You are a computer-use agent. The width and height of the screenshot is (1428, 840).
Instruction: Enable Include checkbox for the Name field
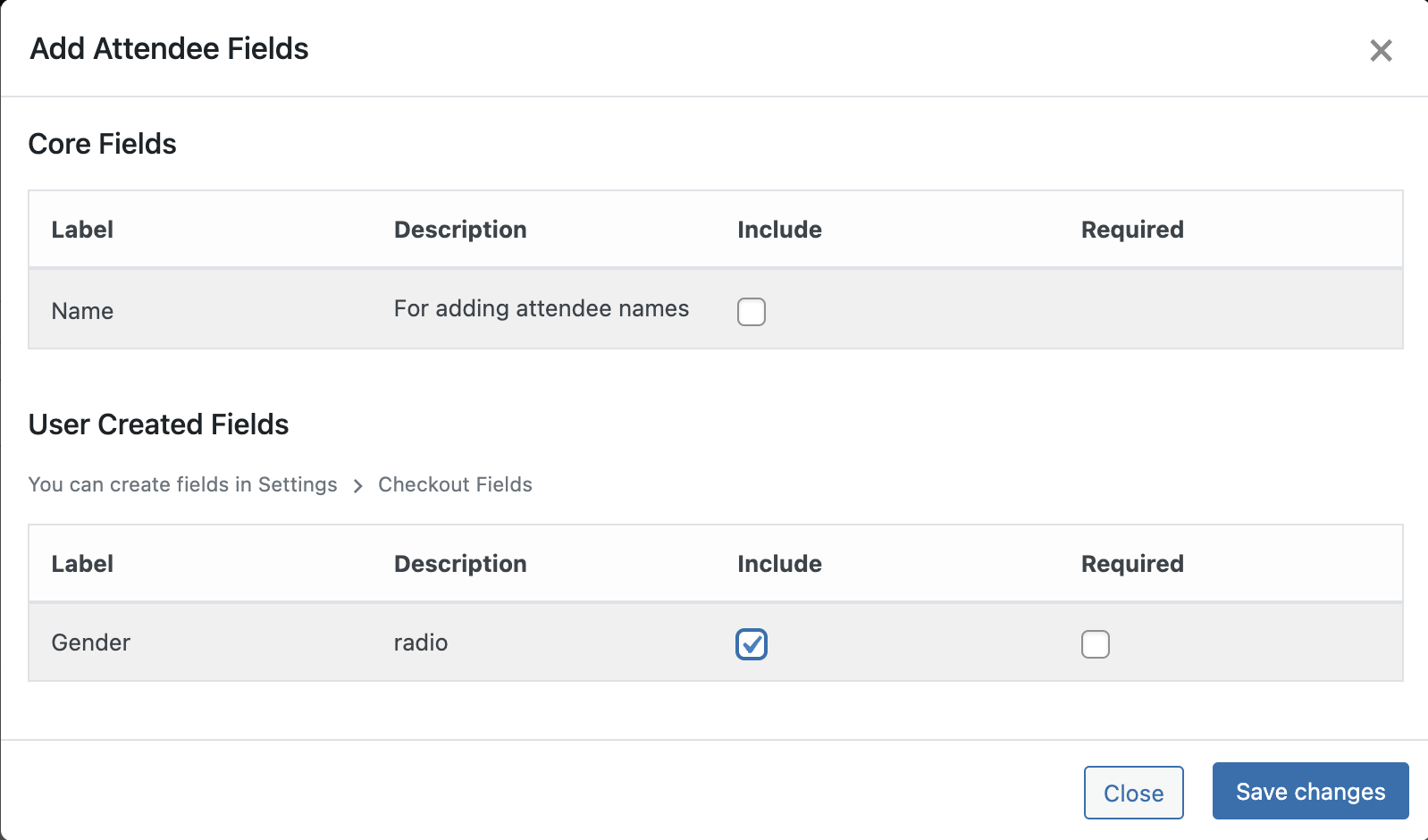pyautogui.click(x=751, y=312)
